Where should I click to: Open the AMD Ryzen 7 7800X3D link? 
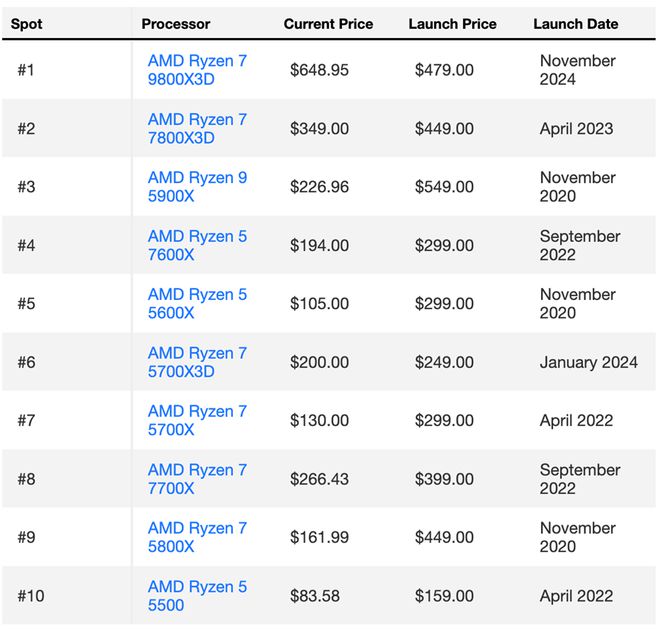click(x=197, y=128)
